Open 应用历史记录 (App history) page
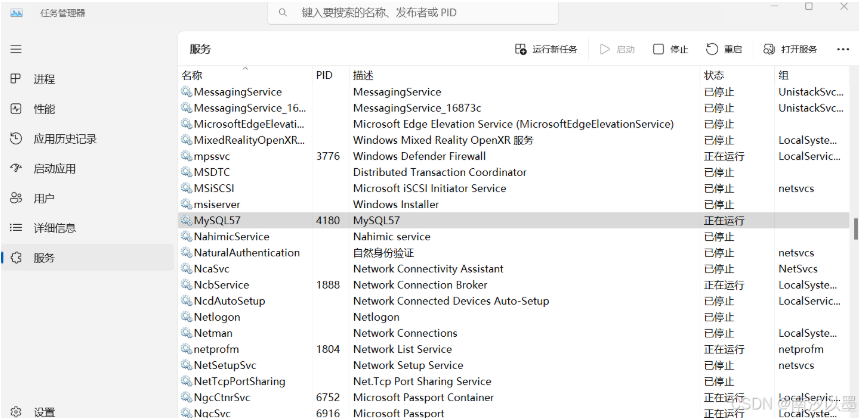 [64, 139]
